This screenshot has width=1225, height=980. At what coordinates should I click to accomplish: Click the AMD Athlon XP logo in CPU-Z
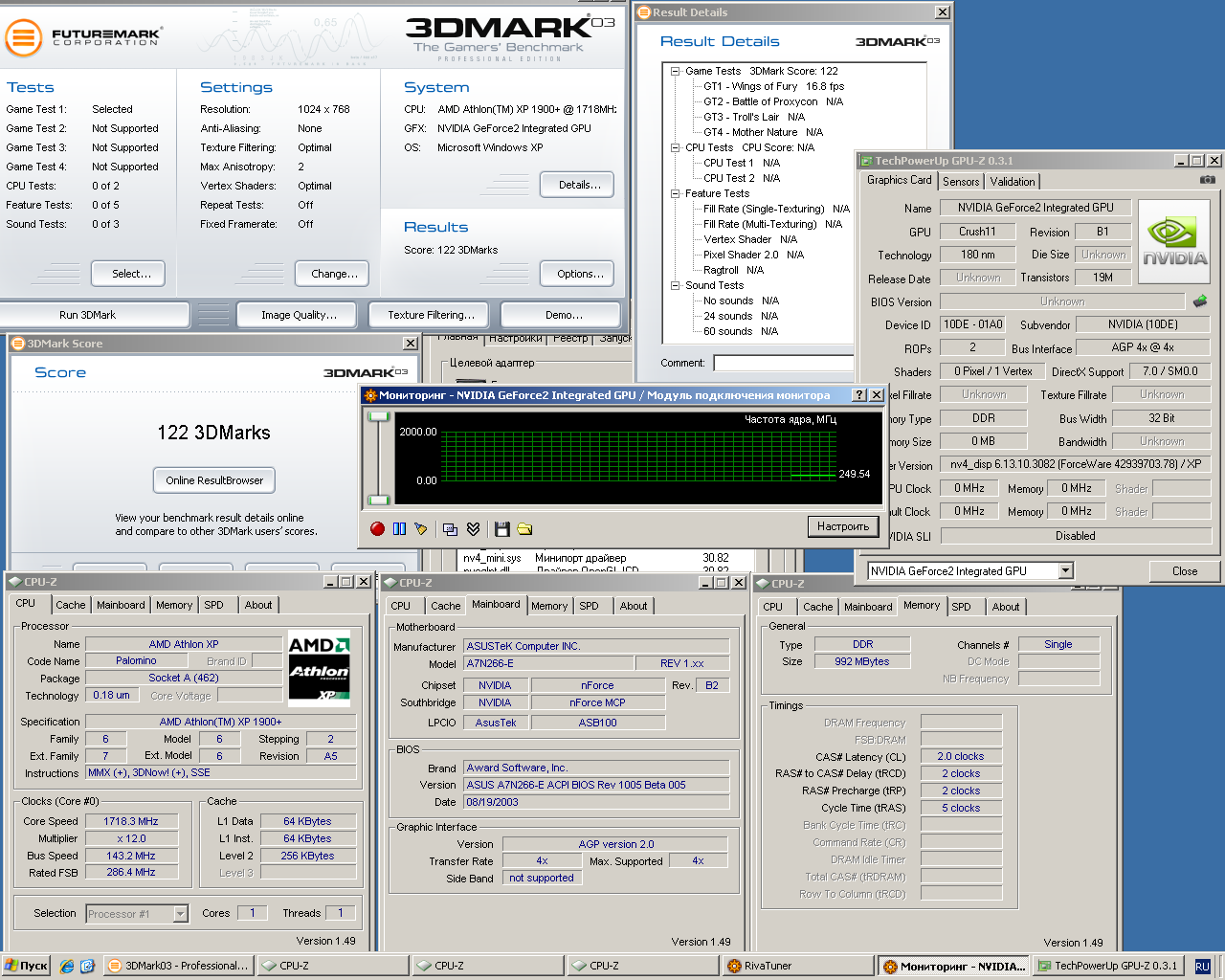click(320, 667)
